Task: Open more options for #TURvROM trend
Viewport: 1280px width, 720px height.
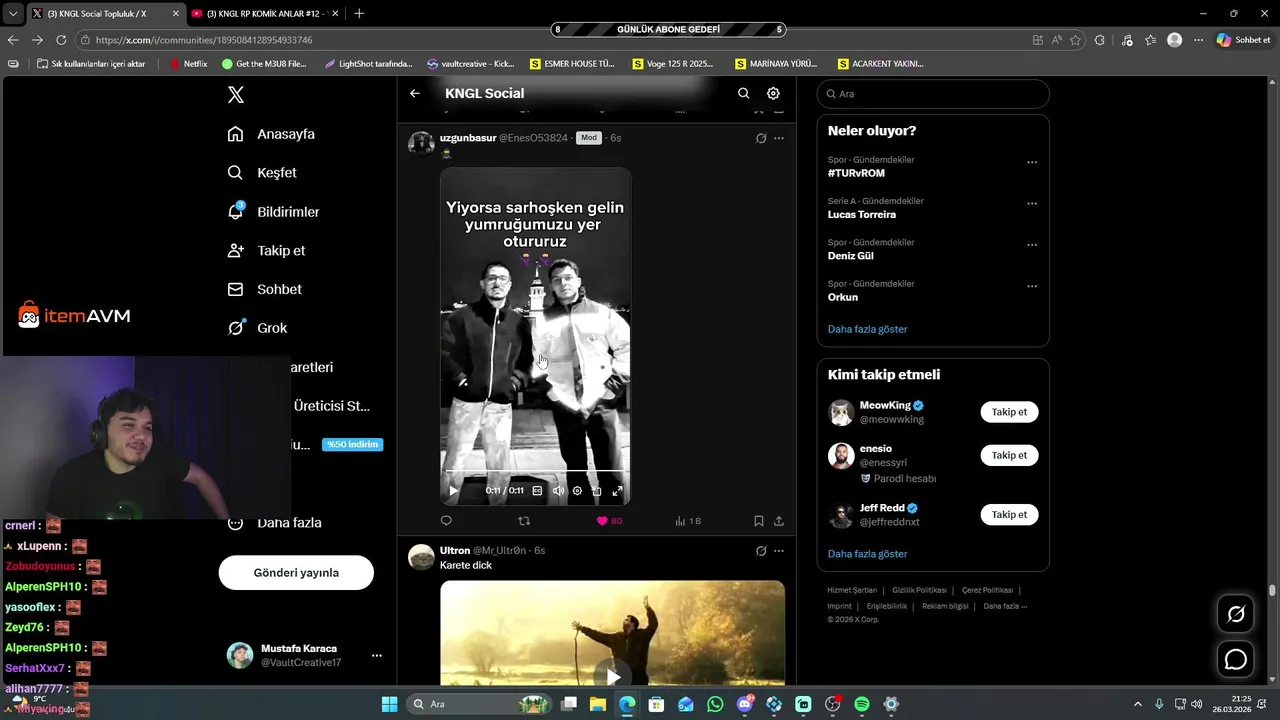Action: pos(1032,162)
